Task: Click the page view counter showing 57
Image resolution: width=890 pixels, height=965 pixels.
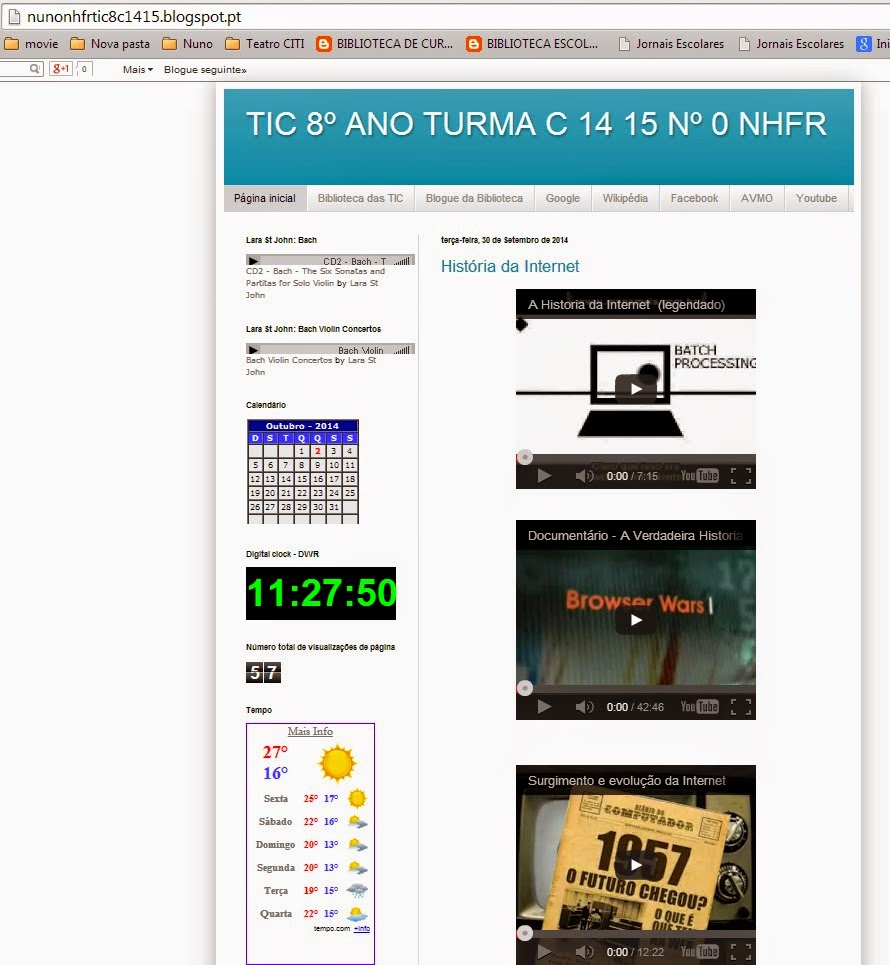Action: pos(263,672)
